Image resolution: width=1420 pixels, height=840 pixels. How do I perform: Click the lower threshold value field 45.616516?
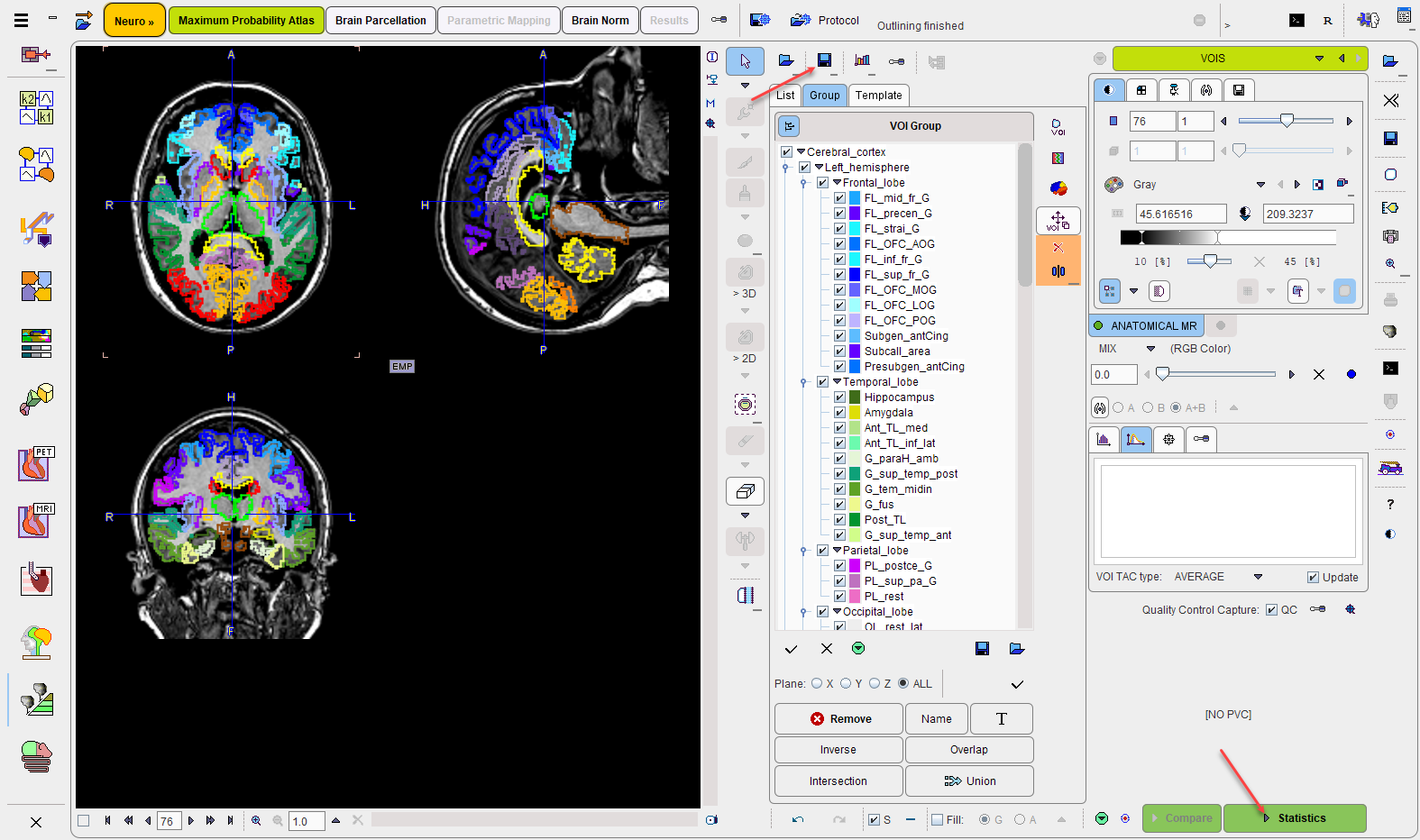click(1181, 214)
